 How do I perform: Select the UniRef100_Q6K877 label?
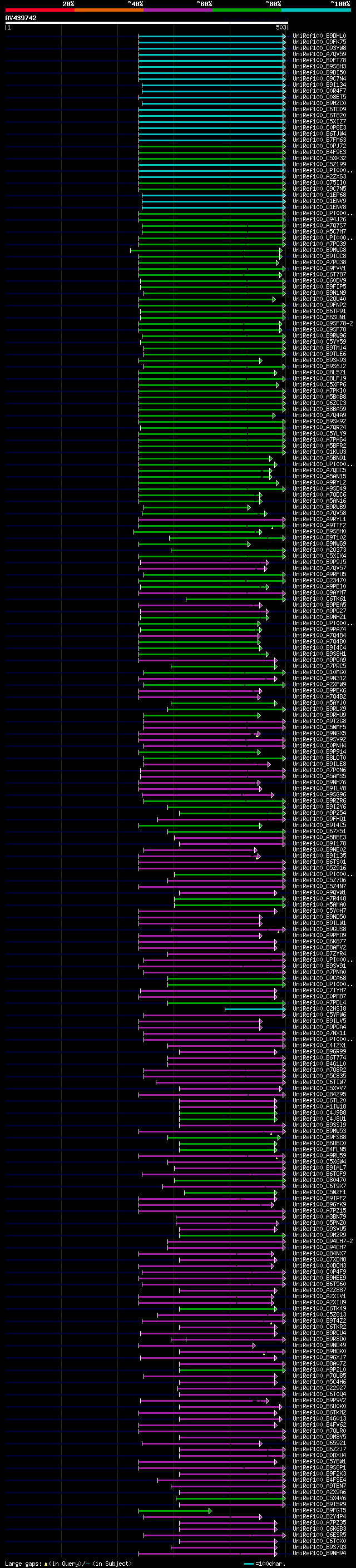pos(319,942)
